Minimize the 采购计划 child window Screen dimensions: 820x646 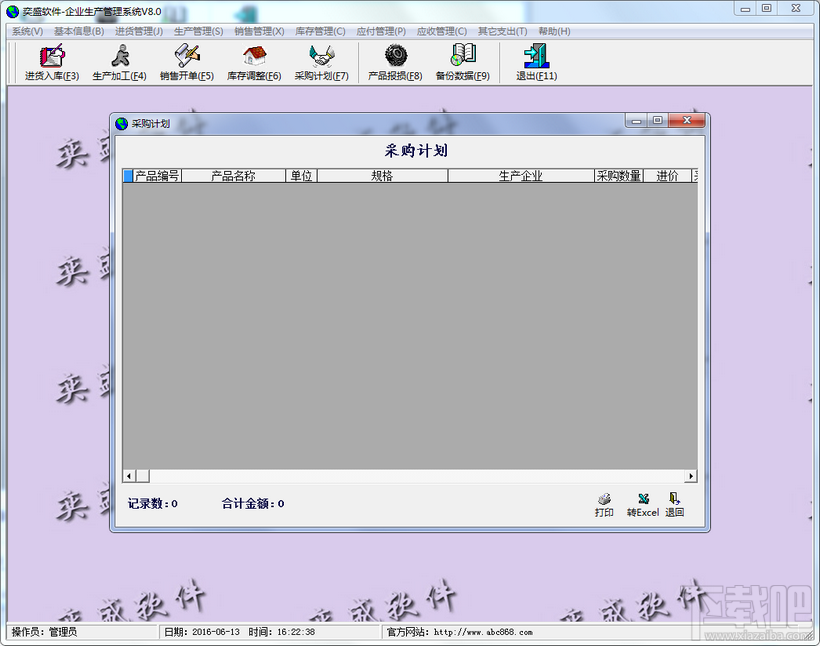pyautogui.click(x=636, y=121)
